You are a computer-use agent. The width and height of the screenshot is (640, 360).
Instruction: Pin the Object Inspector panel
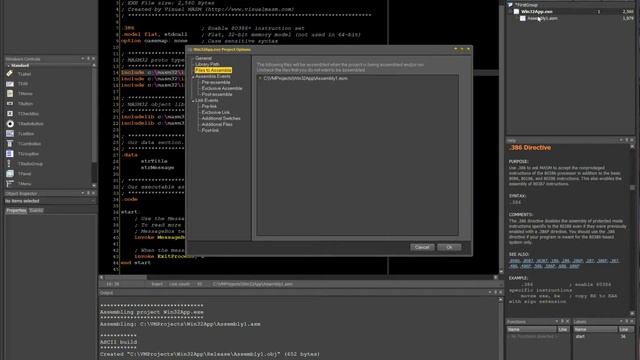pos(88,193)
